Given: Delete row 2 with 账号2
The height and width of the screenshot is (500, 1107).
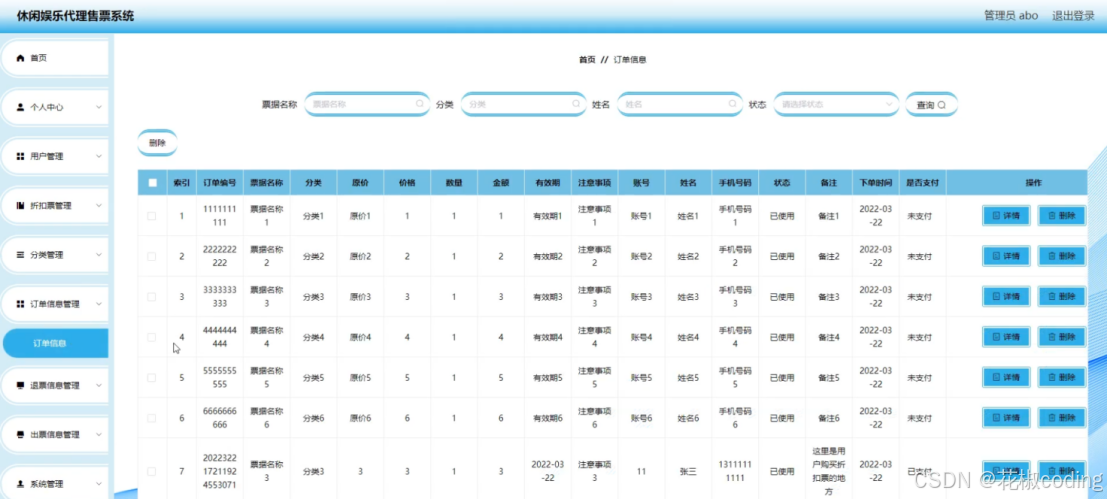Looking at the screenshot, I should pos(1061,256).
